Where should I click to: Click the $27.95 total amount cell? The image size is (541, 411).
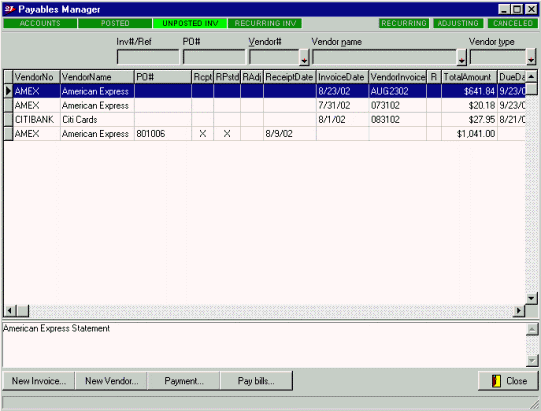coord(469,119)
